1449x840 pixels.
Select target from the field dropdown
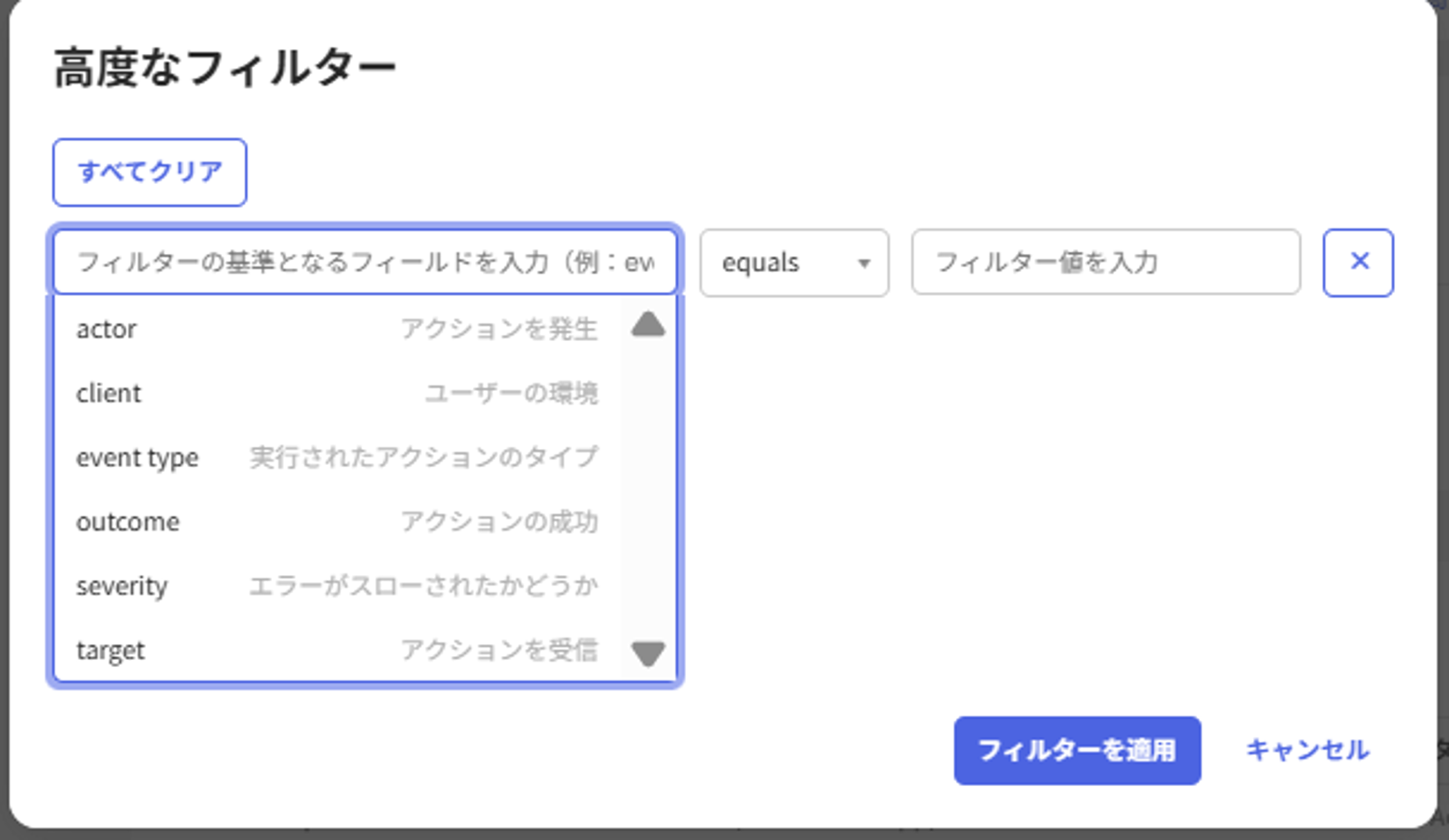(x=111, y=650)
